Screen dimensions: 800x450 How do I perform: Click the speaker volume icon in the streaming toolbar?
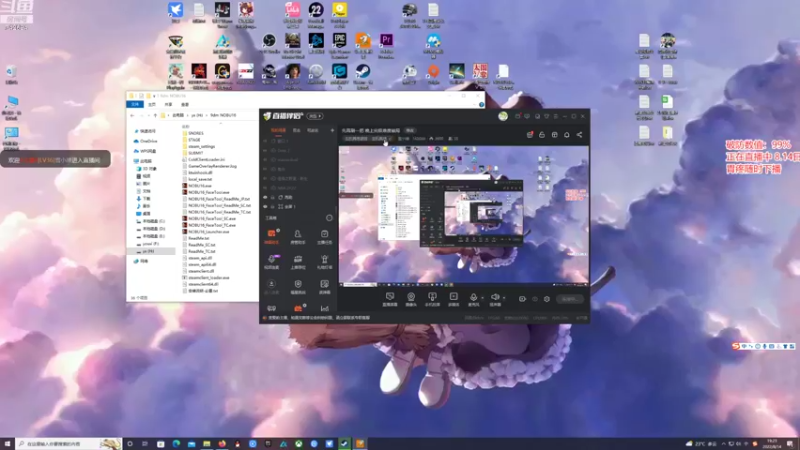point(495,297)
